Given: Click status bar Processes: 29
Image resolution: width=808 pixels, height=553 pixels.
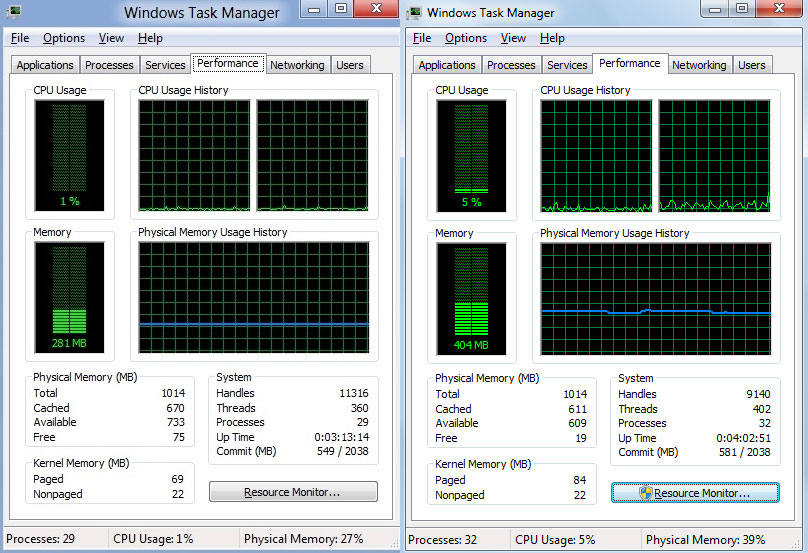Looking at the screenshot, I should tap(41, 539).
